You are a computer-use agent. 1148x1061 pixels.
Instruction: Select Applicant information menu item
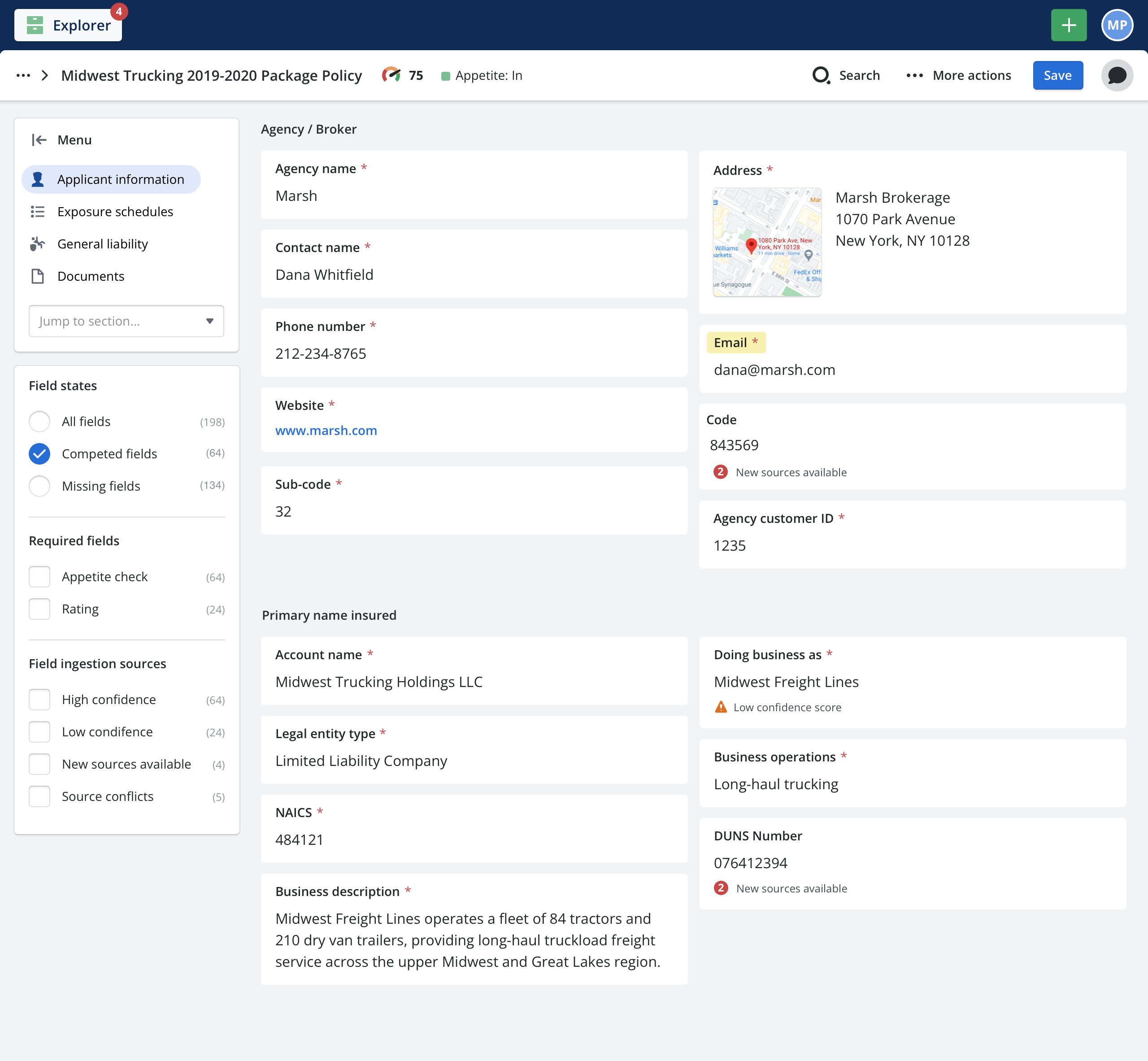click(111, 179)
